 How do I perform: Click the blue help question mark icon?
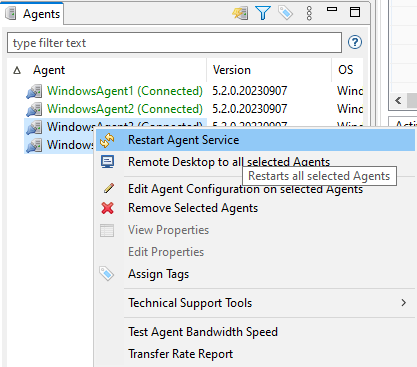pyautogui.click(x=355, y=42)
